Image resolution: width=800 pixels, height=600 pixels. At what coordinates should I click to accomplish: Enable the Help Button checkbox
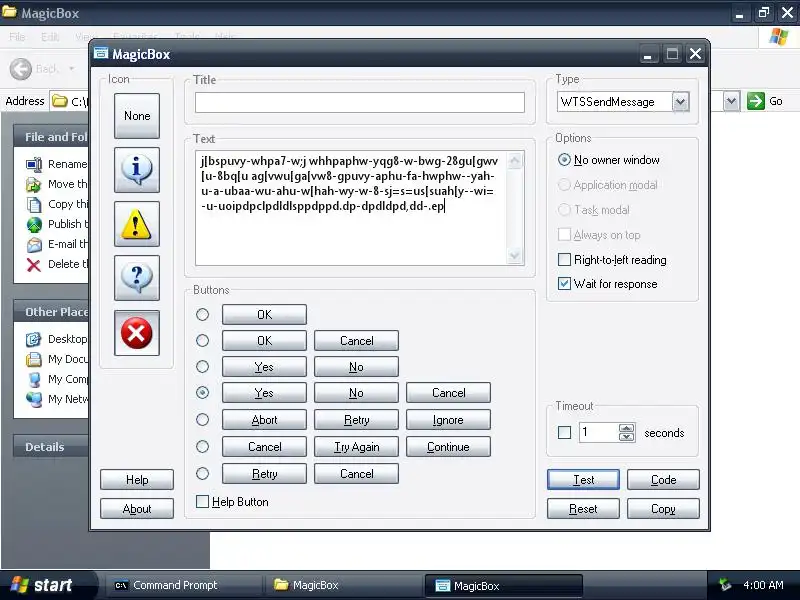pyautogui.click(x=203, y=502)
